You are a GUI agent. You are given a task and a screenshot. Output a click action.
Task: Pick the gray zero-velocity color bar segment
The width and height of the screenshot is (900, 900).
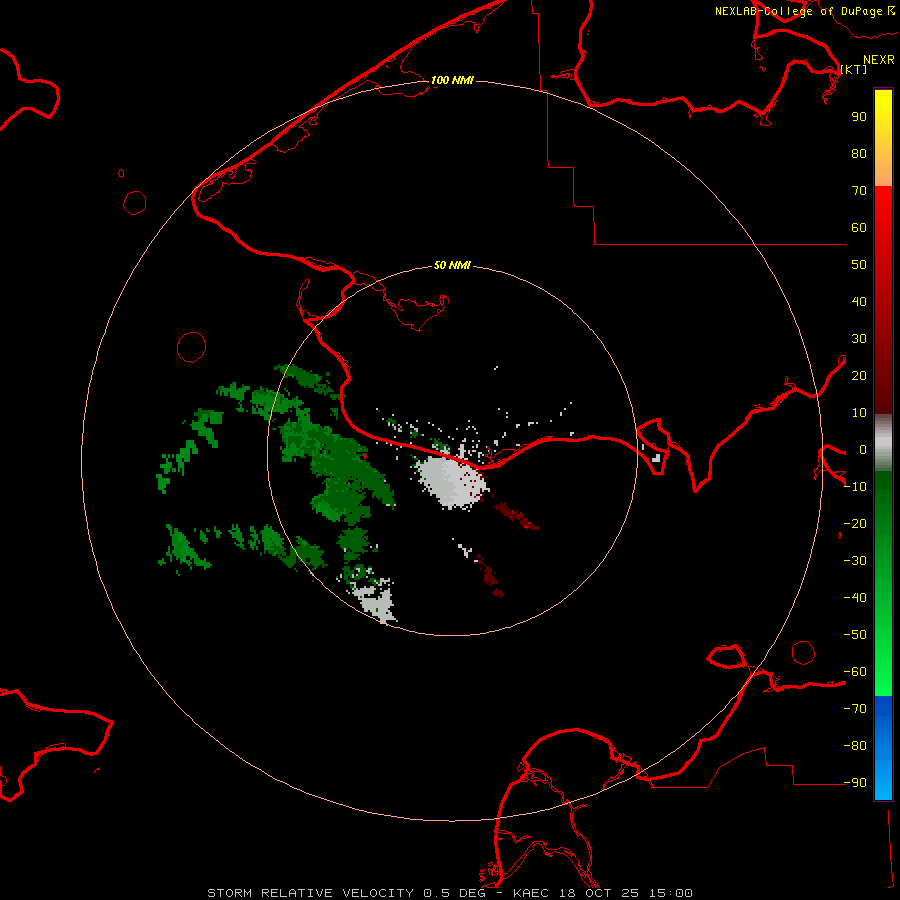click(883, 443)
